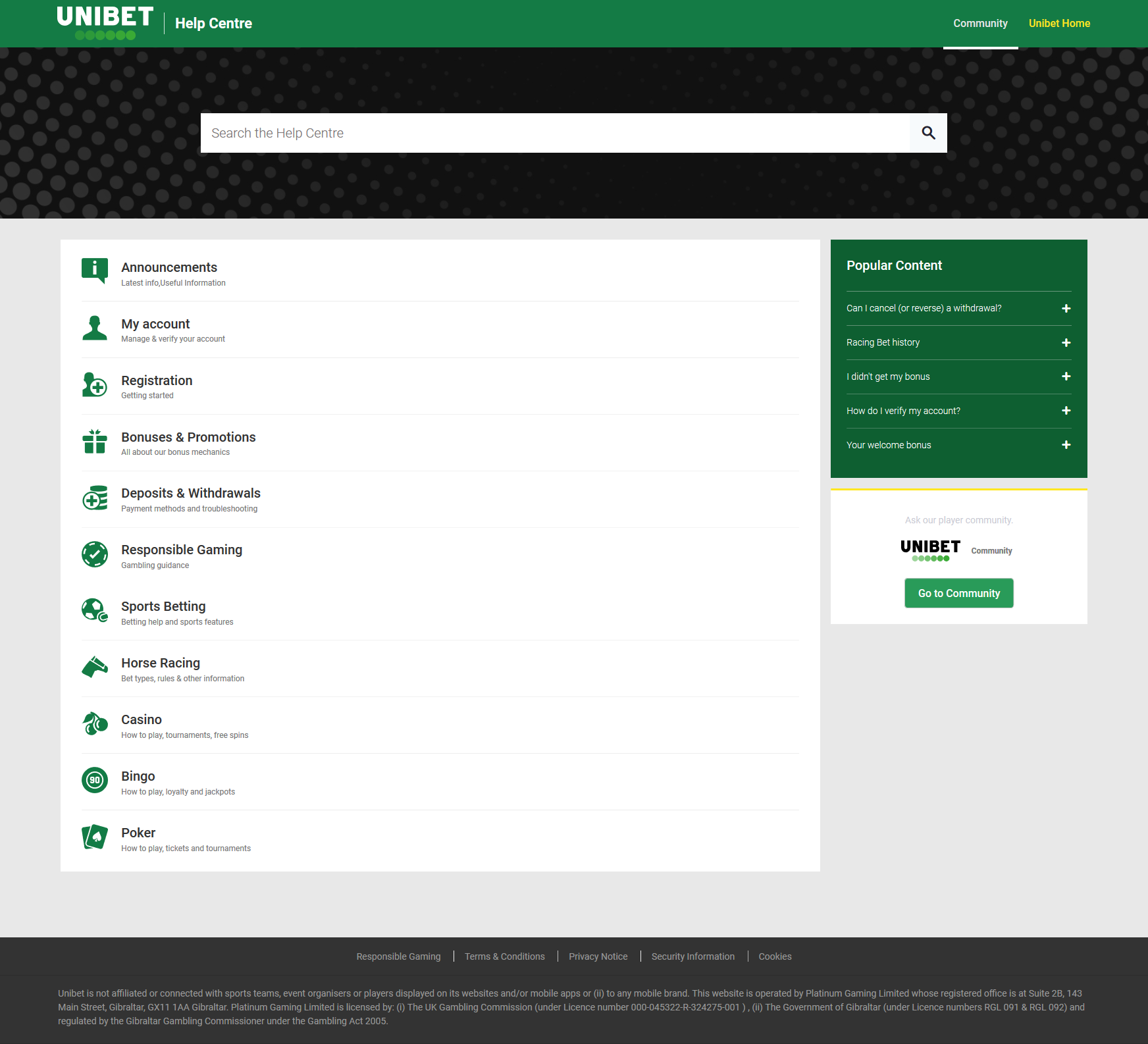Viewport: 1148px width, 1044px height.
Task: Open the Registration category heading
Action: click(157, 380)
